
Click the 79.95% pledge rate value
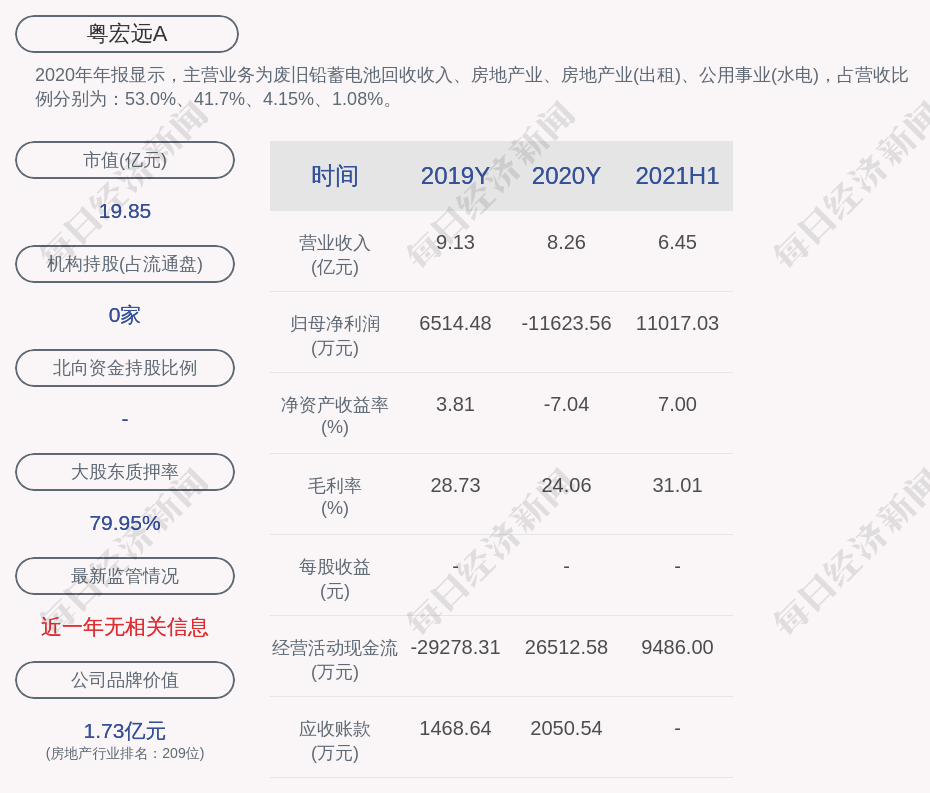[125, 523]
